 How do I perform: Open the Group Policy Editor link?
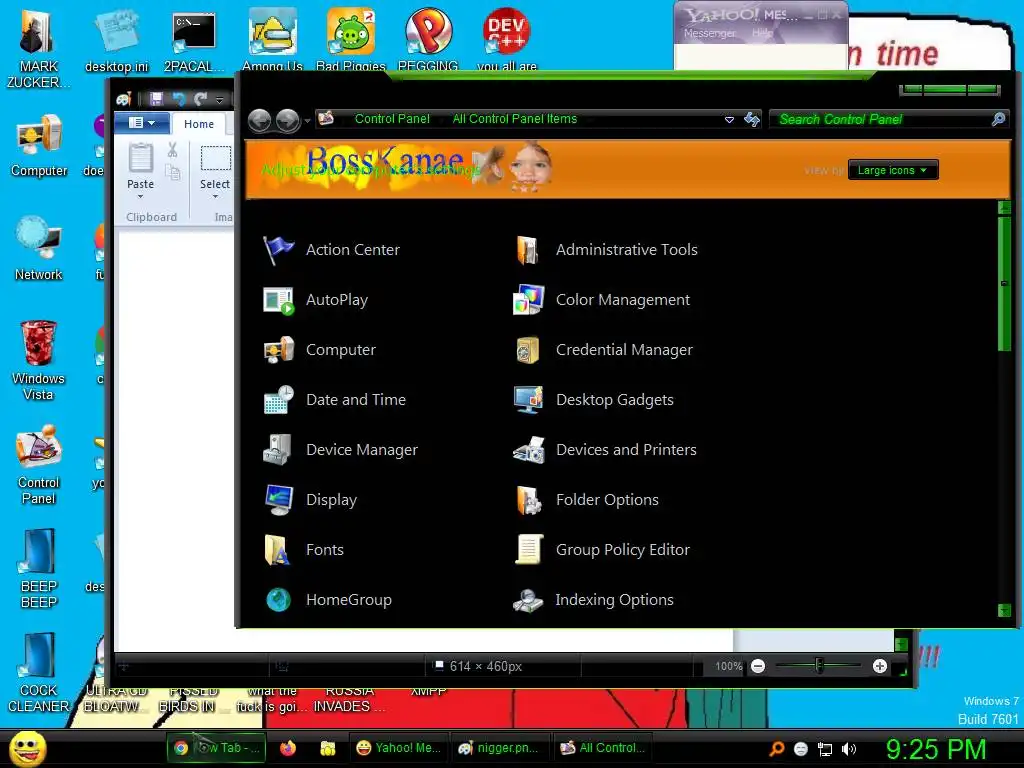pos(623,550)
